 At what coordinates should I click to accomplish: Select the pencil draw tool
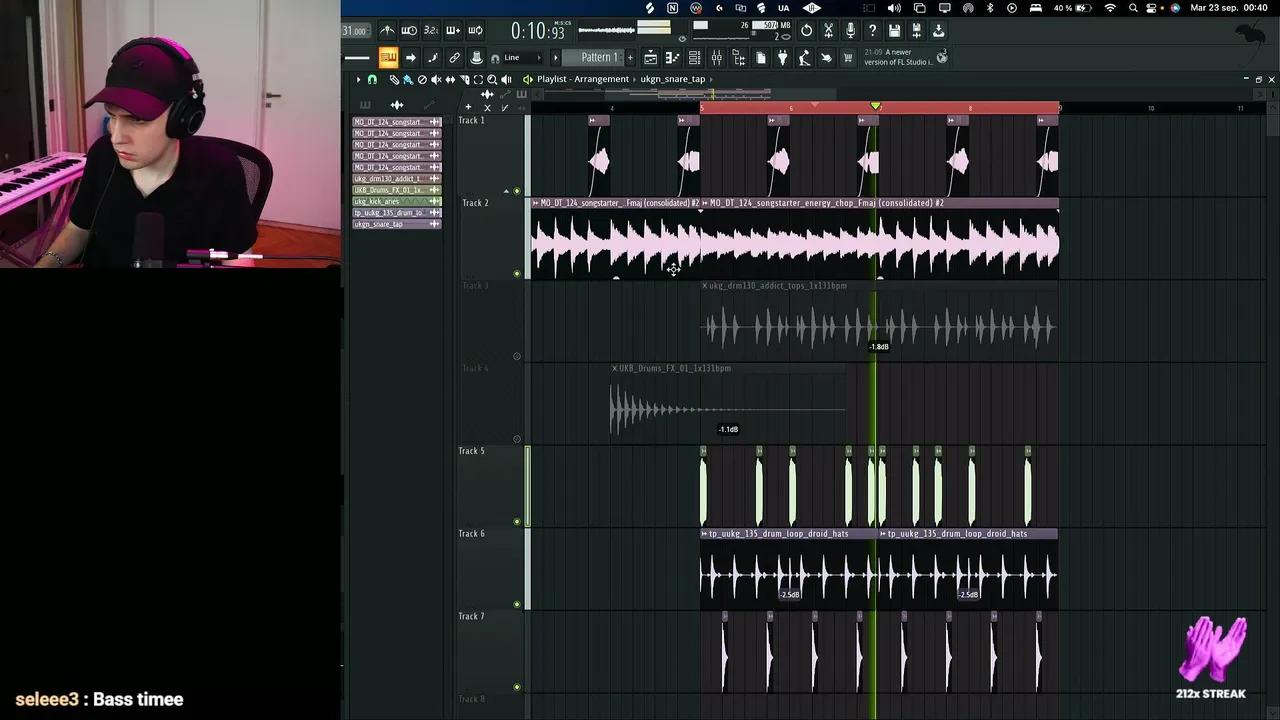394,79
